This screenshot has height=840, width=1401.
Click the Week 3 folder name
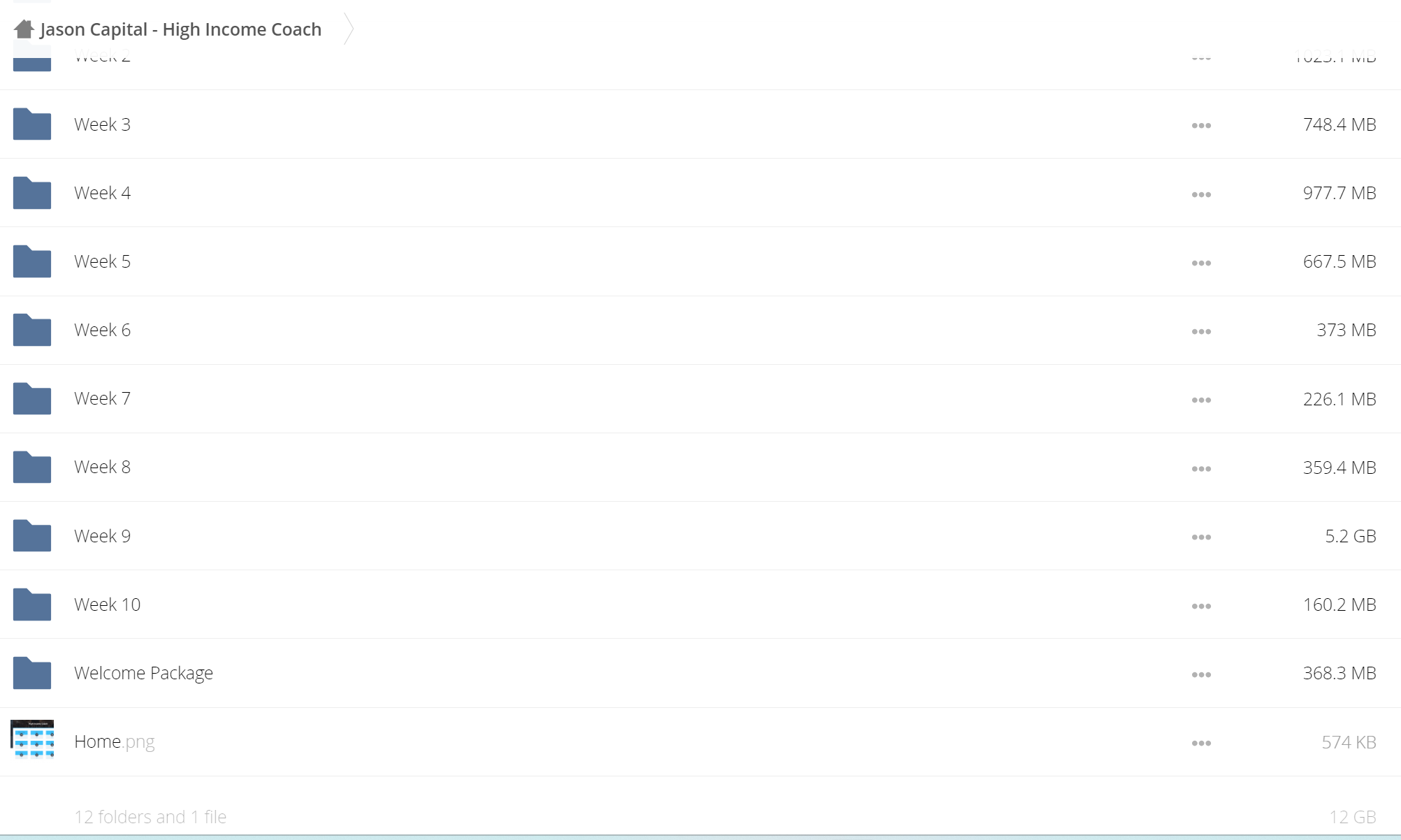(x=102, y=124)
